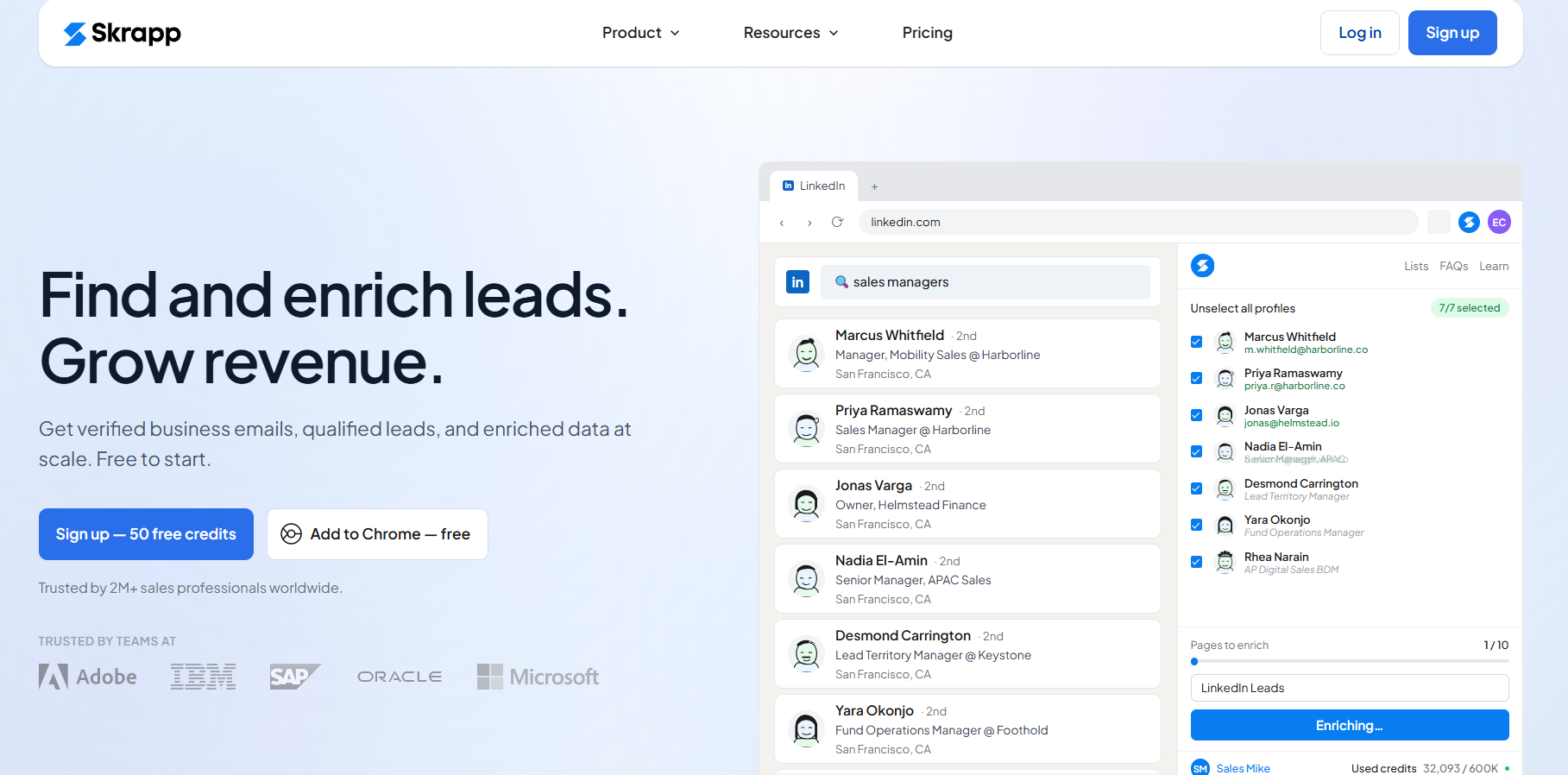The image size is (1568, 775).
Task: Click the 1 / 10 pages counter
Action: click(1496, 645)
